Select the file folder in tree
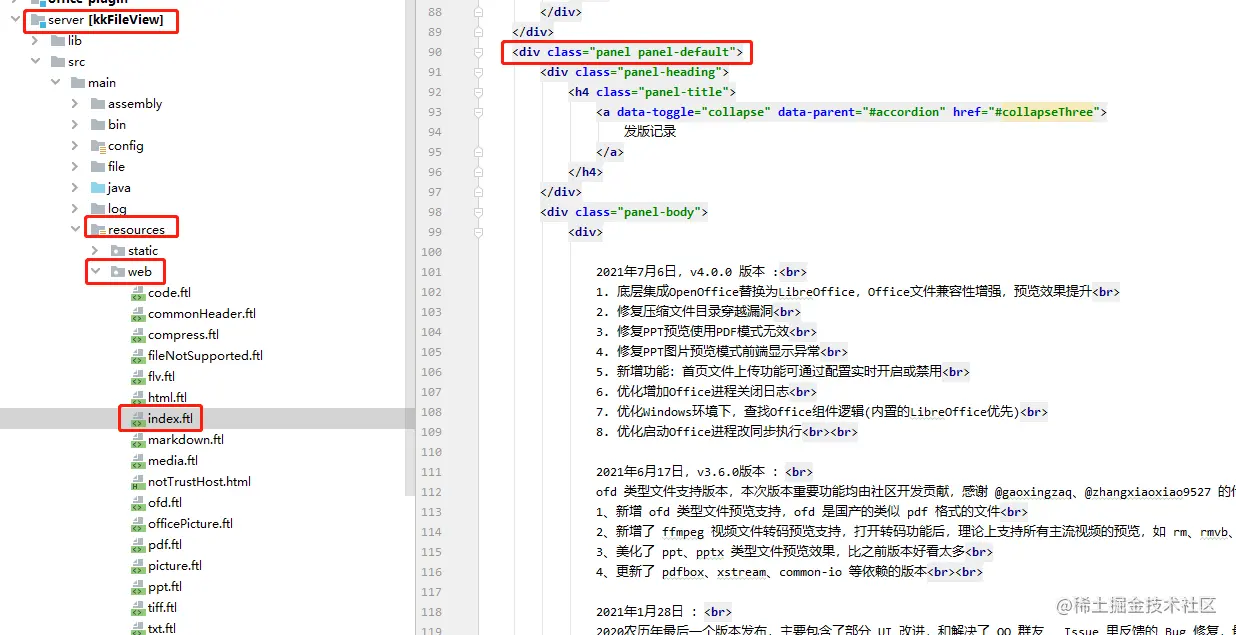This screenshot has width=1236, height=635. click(x=116, y=167)
